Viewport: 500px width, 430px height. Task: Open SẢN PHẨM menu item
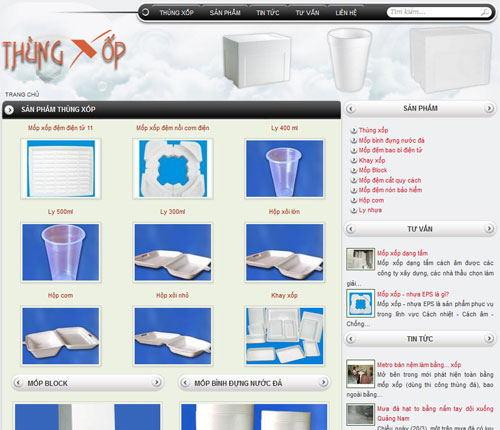click(225, 13)
